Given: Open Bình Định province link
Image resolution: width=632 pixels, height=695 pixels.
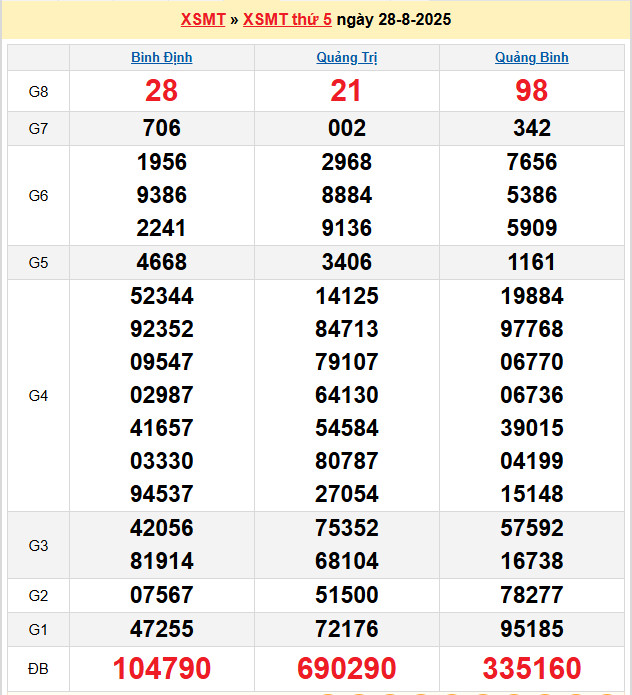Looking at the screenshot, I should (162, 58).
